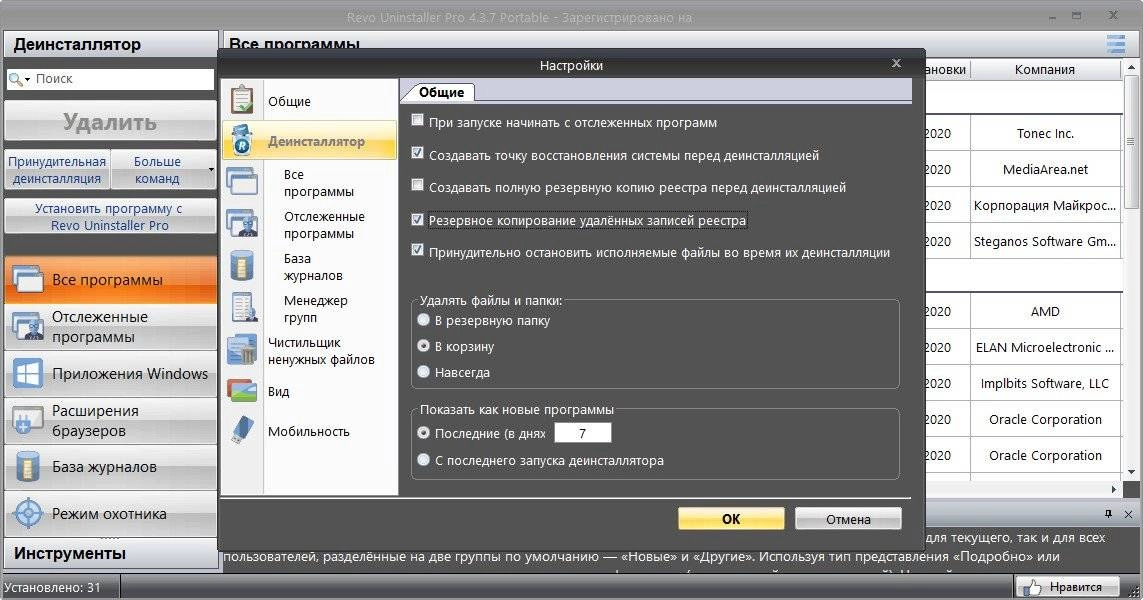Image resolution: width=1143 pixels, height=600 pixels.
Task: Close the Настройки dialog
Action: pos(896,63)
